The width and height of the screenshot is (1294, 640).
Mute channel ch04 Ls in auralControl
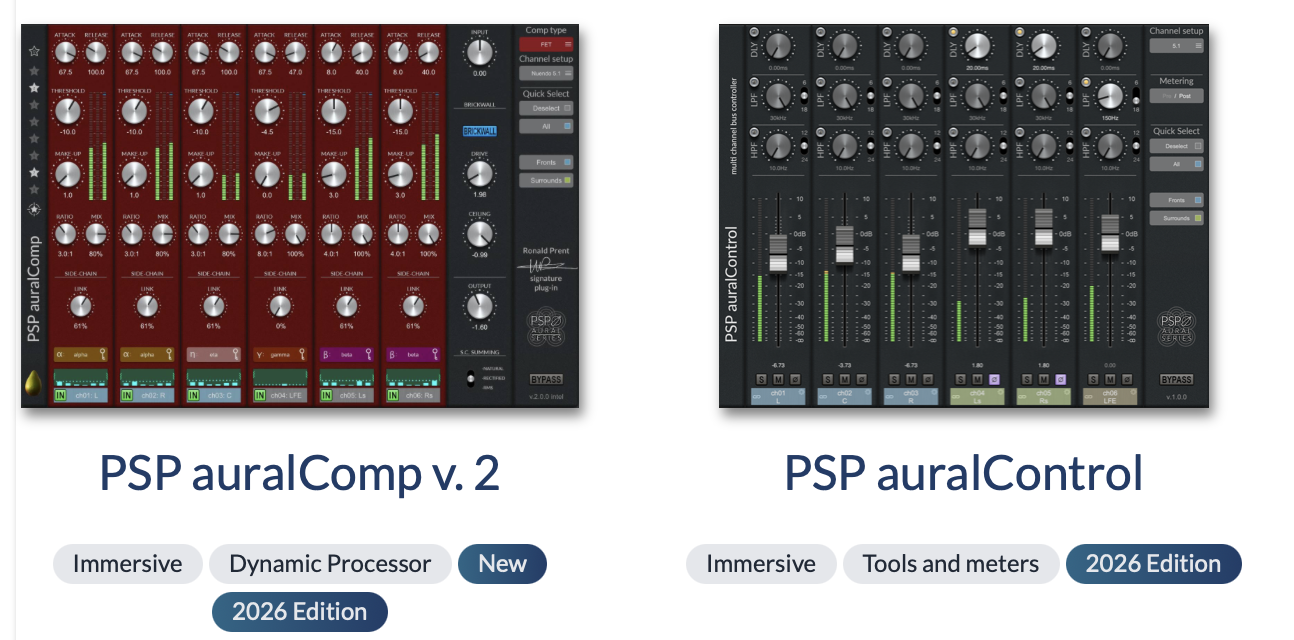pos(977,379)
